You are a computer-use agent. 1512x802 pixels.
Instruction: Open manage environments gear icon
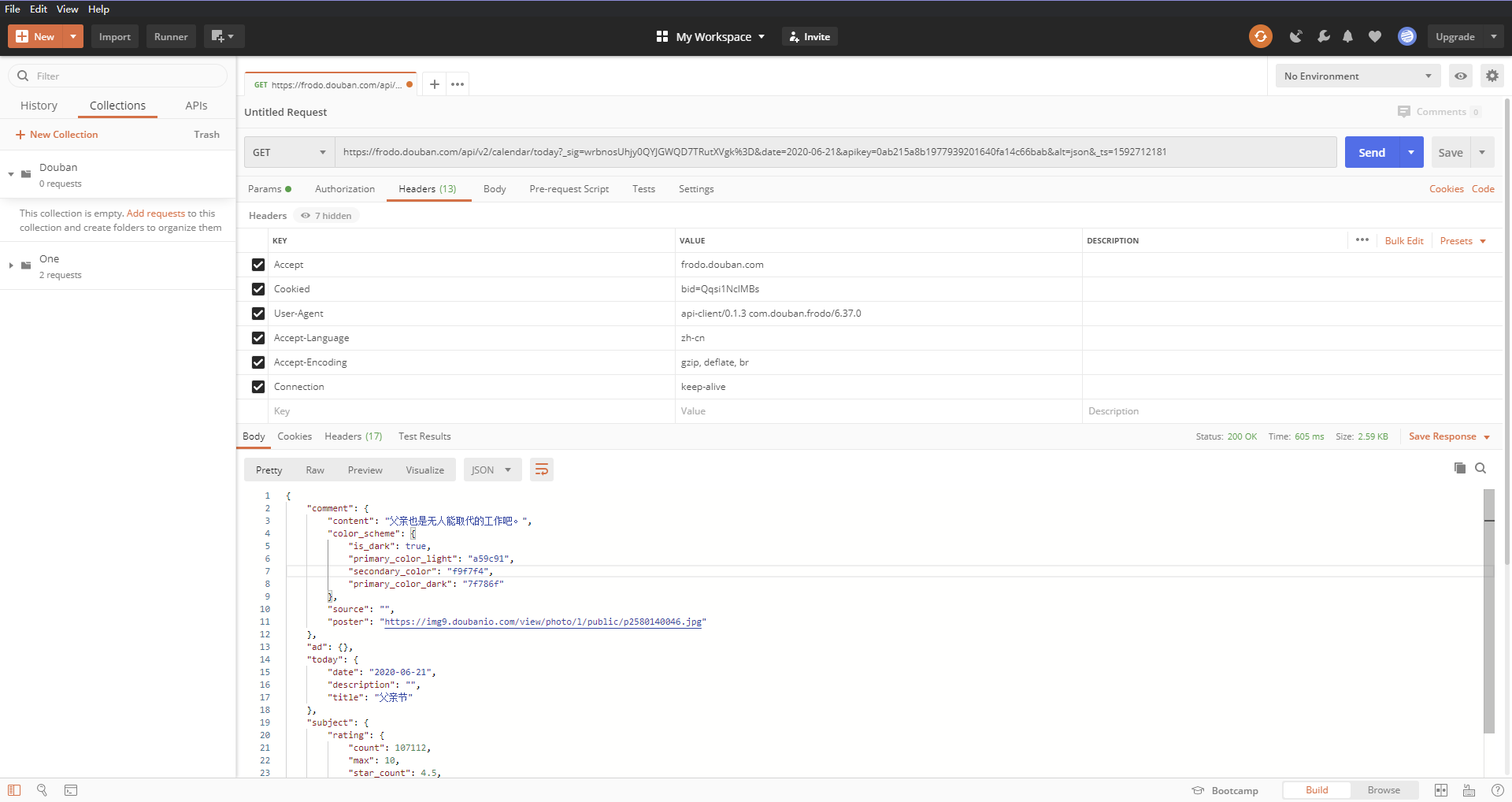[1492, 76]
